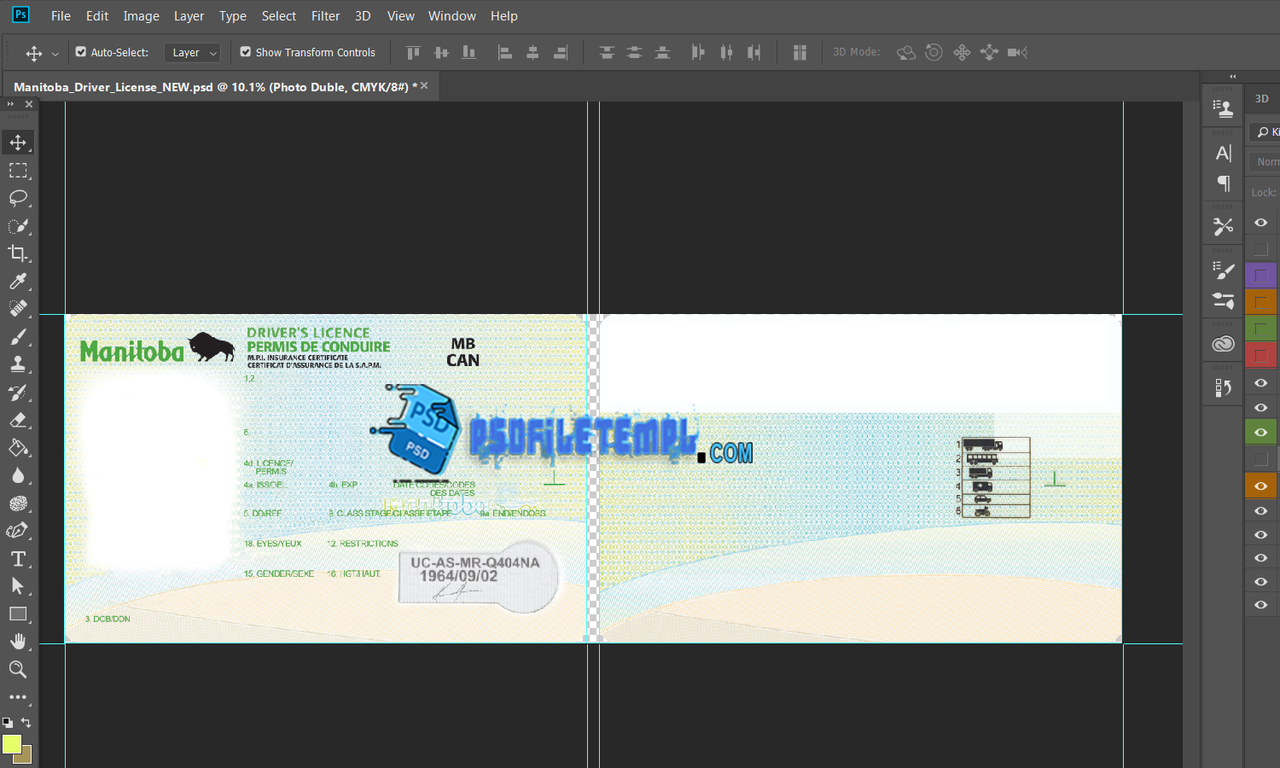Select the Paint Bucket tool
This screenshot has width=1280, height=768.
[x=18, y=448]
